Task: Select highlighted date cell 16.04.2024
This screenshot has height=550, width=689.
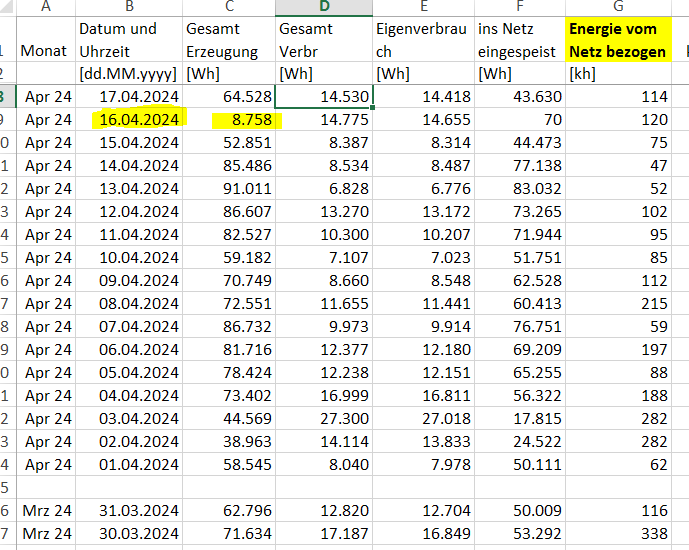Action: pyautogui.click(x=129, y=119)
